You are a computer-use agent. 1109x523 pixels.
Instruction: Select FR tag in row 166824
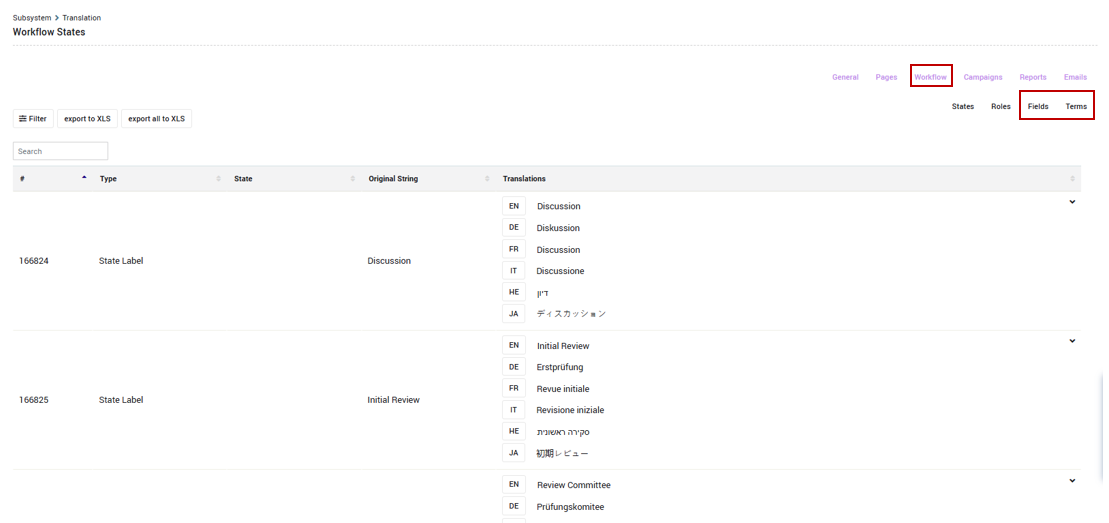pos(514,249)
